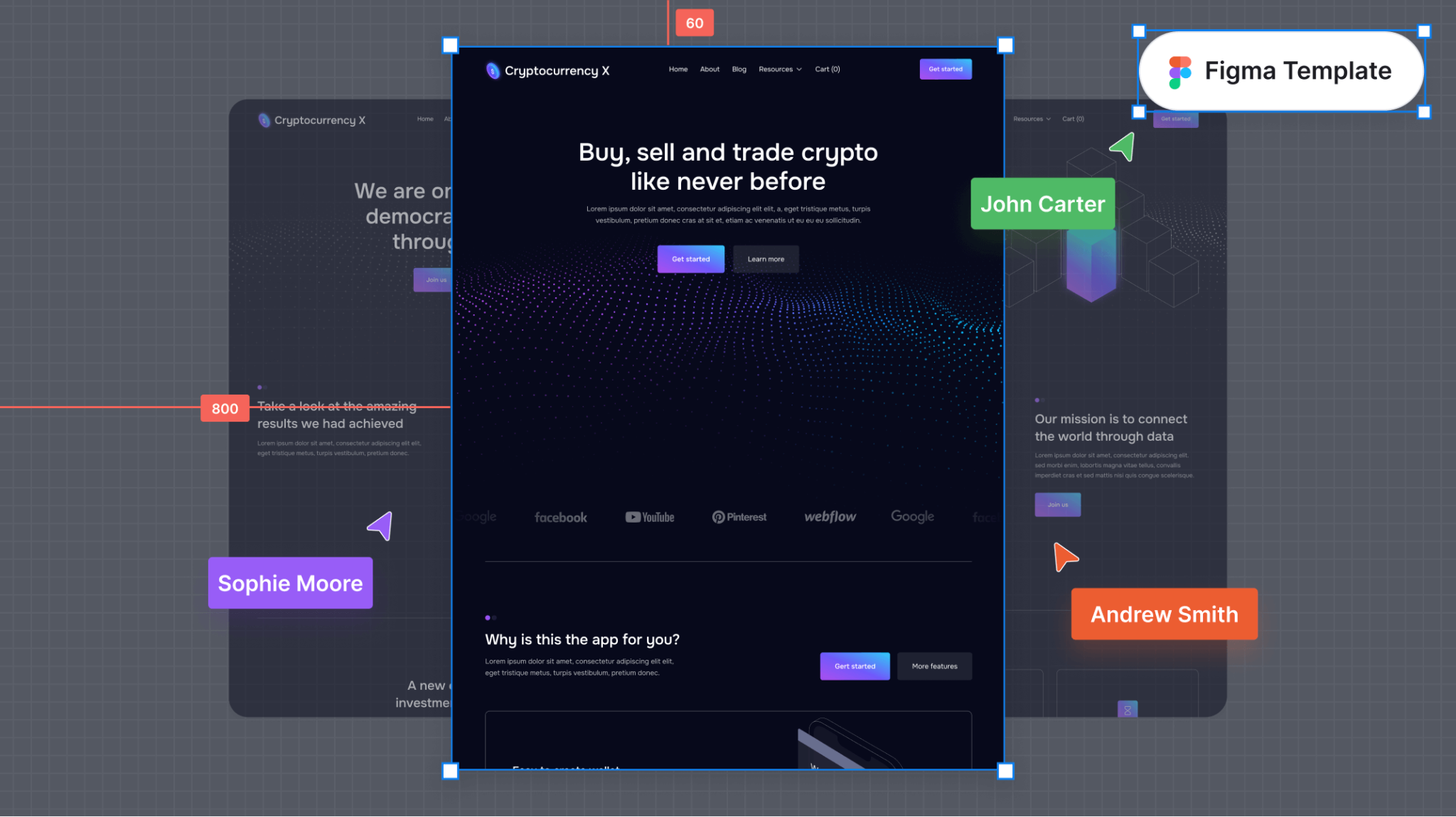The image size is (1456, 817).
Task: Click the YouTube brand icon in footer
Action: [x=650, y=516]
